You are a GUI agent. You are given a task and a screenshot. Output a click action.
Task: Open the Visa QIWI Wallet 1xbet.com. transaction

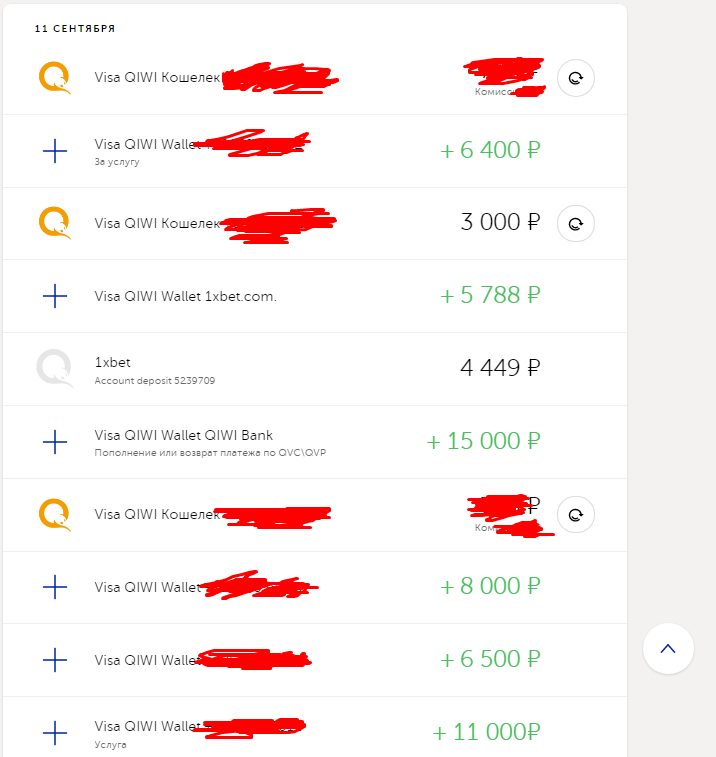(x=185, y=296)
